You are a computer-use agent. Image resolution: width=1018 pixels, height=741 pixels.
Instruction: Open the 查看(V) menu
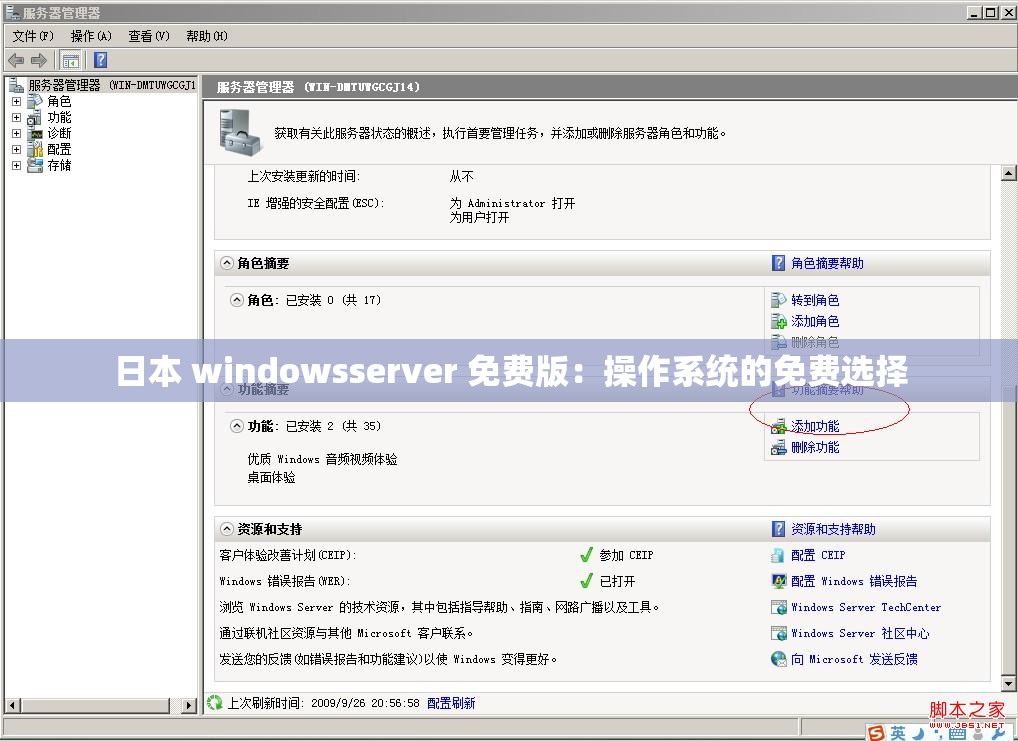tap(149, 36)
